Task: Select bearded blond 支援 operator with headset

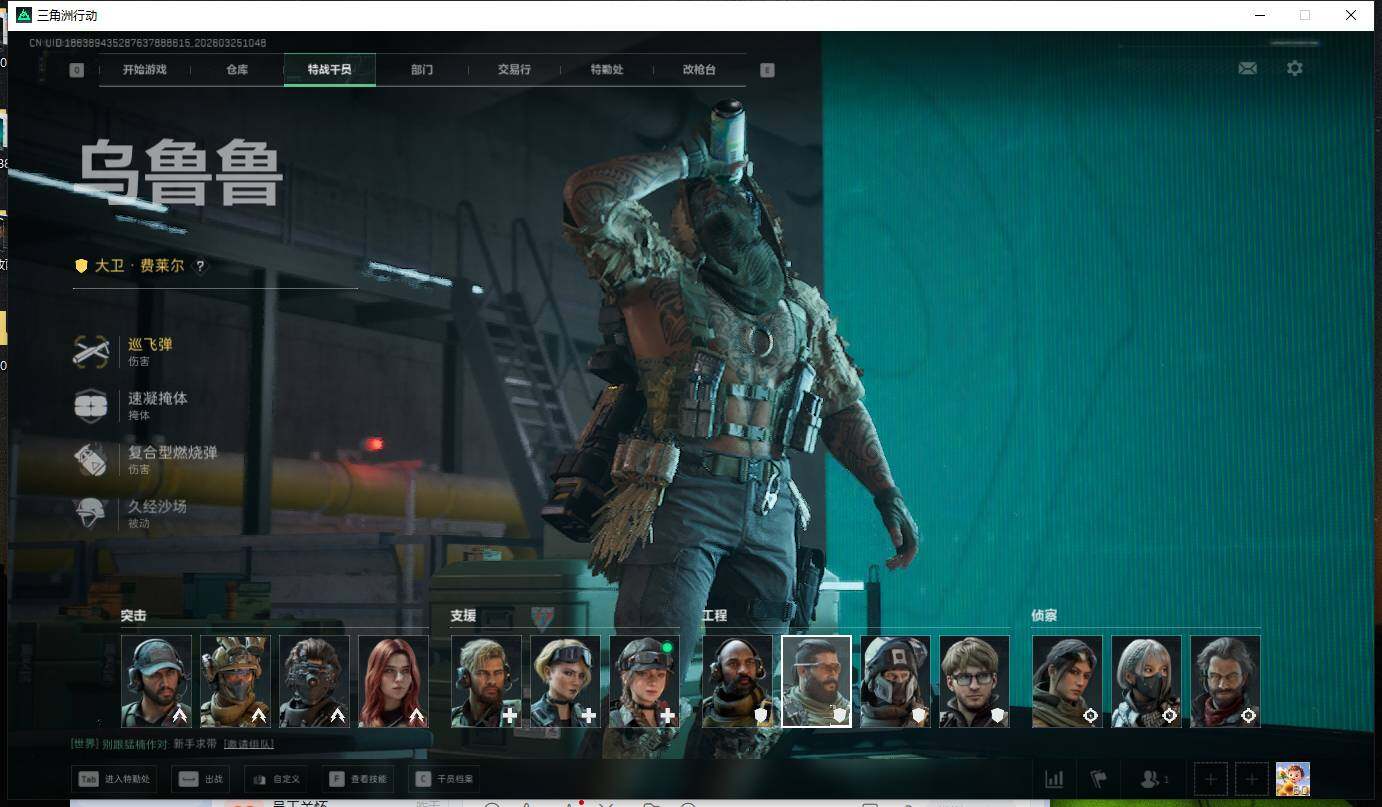Action: (486, 681)
